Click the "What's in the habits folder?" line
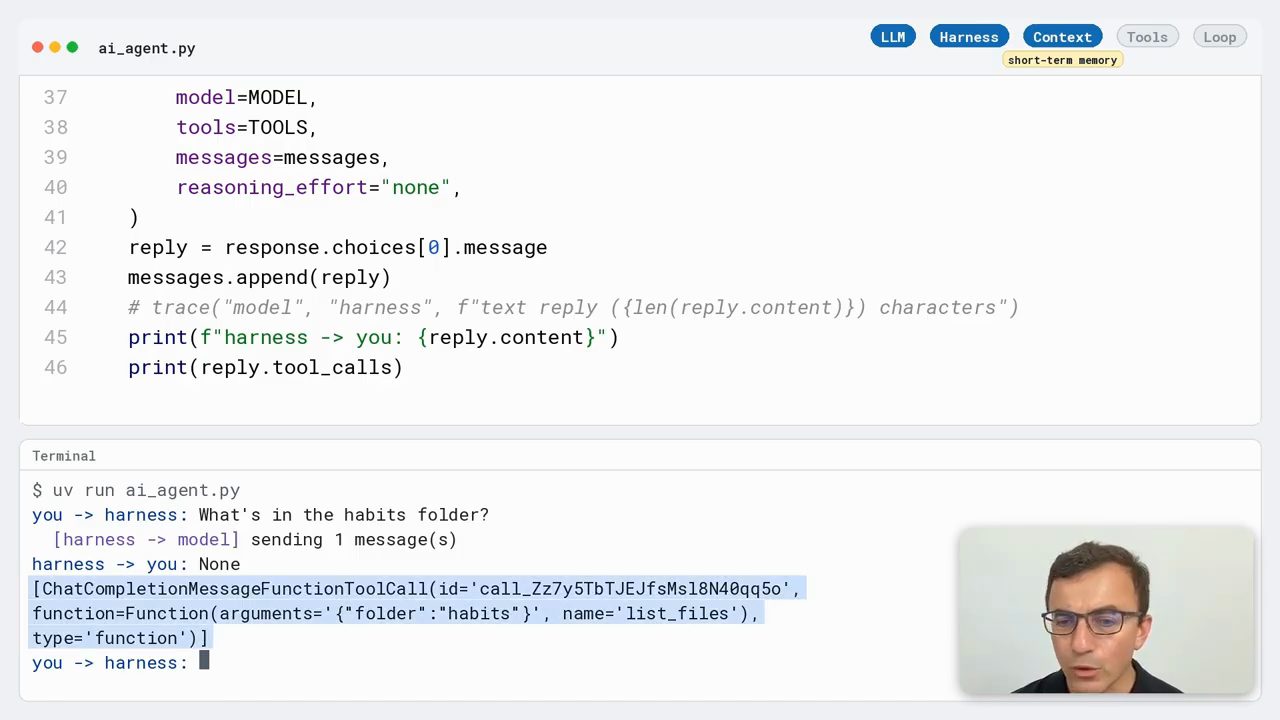This screenshot has height=720, width=1280. [260, 515]
